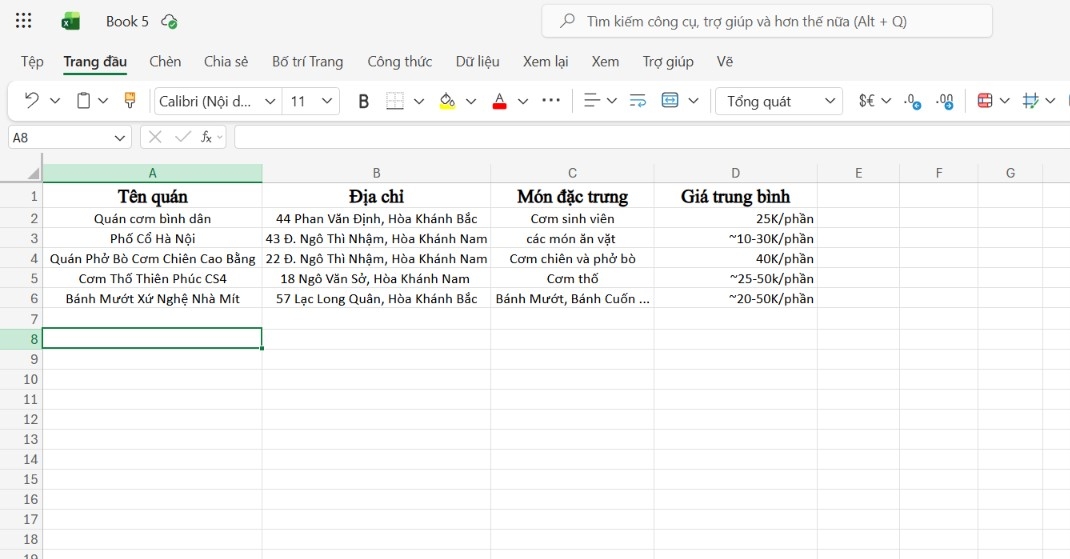Apply cell borders icon
Viewport: 1070px width, 559px height.
point(394,101)
